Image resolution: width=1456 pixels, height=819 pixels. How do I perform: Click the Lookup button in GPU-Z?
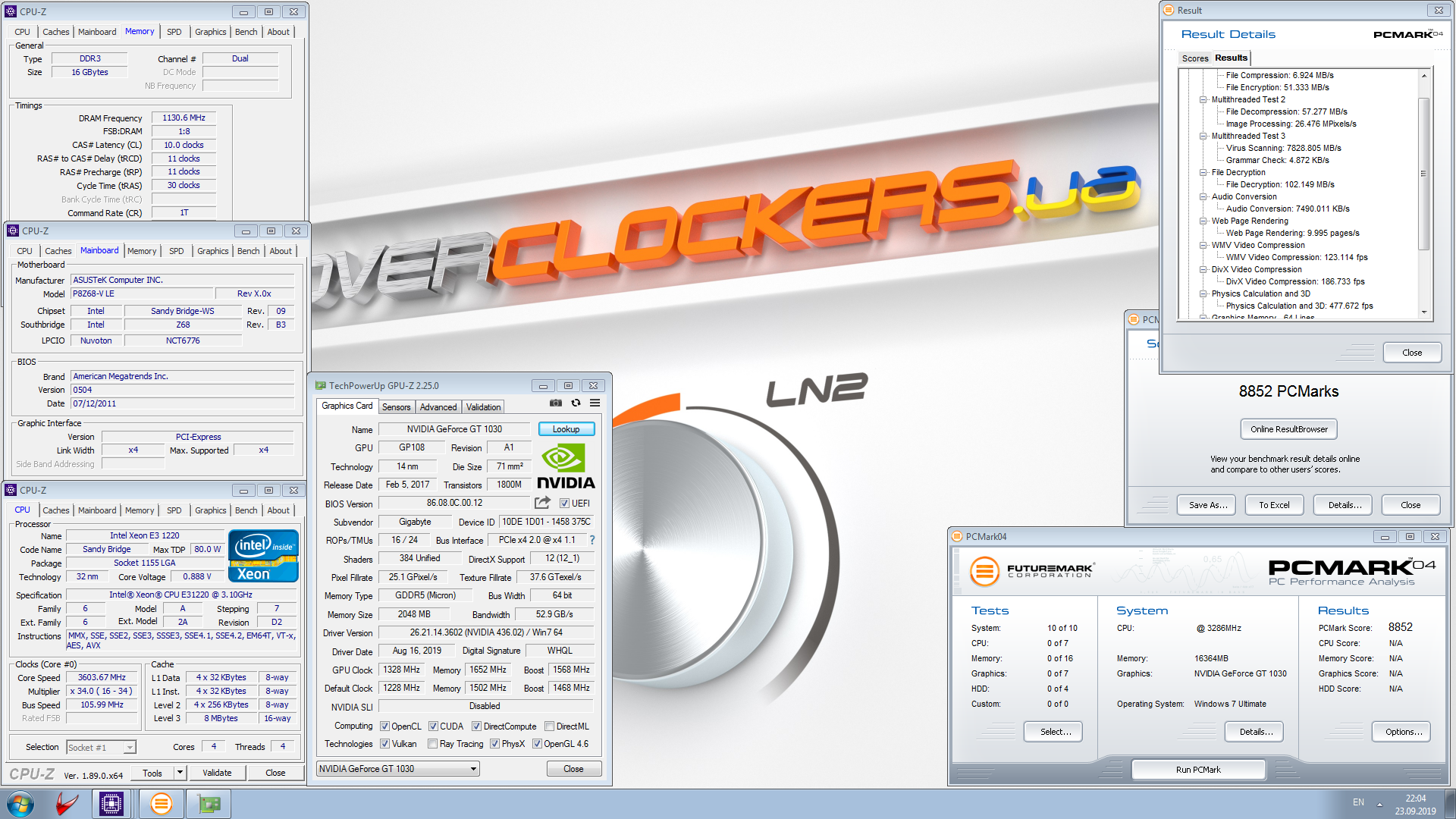566,429
